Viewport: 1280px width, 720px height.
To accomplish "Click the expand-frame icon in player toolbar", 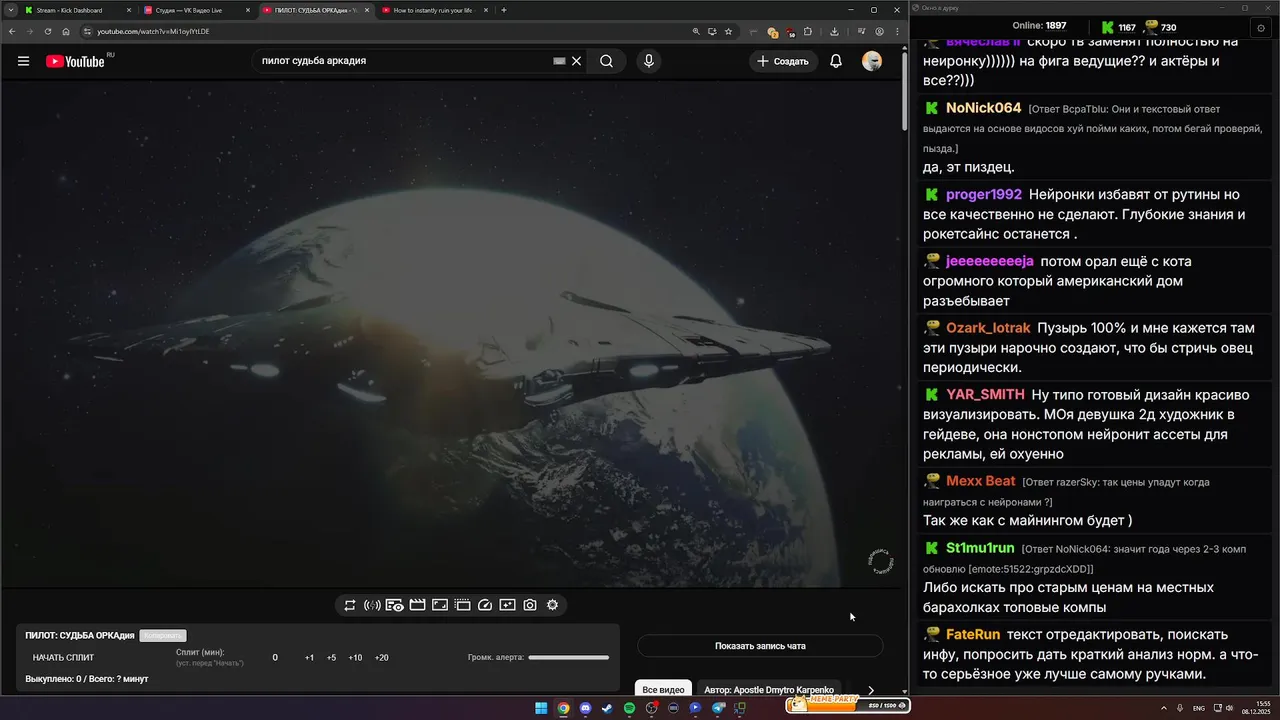I will pos(439,605).
